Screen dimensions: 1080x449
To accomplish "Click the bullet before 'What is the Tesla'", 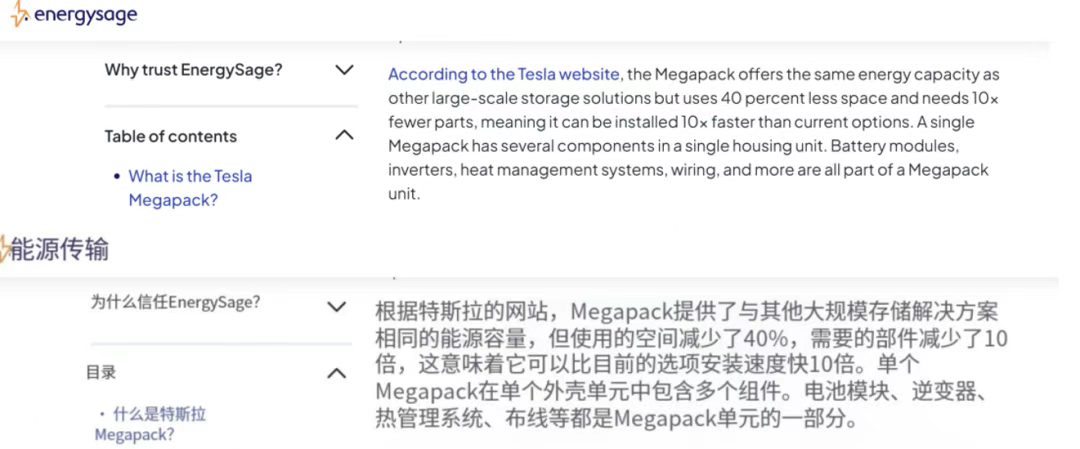I will (x=117, y=176).
